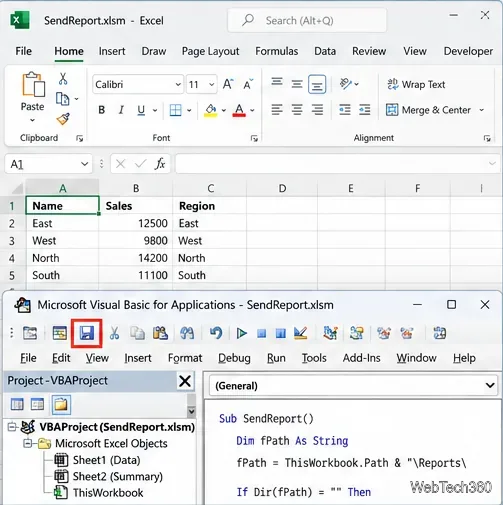The height and width of the screenshot is (505, 503).
Task: Select the Format Painter brush in Excel
Action: [x=63, y=118]
